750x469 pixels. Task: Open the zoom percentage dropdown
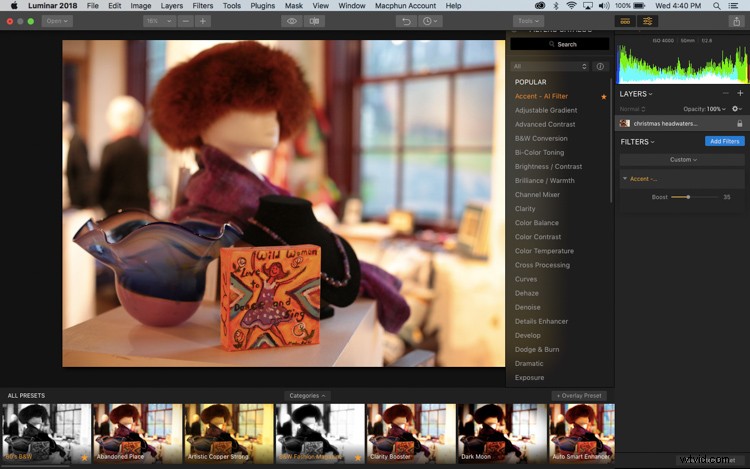pos(159,21)
